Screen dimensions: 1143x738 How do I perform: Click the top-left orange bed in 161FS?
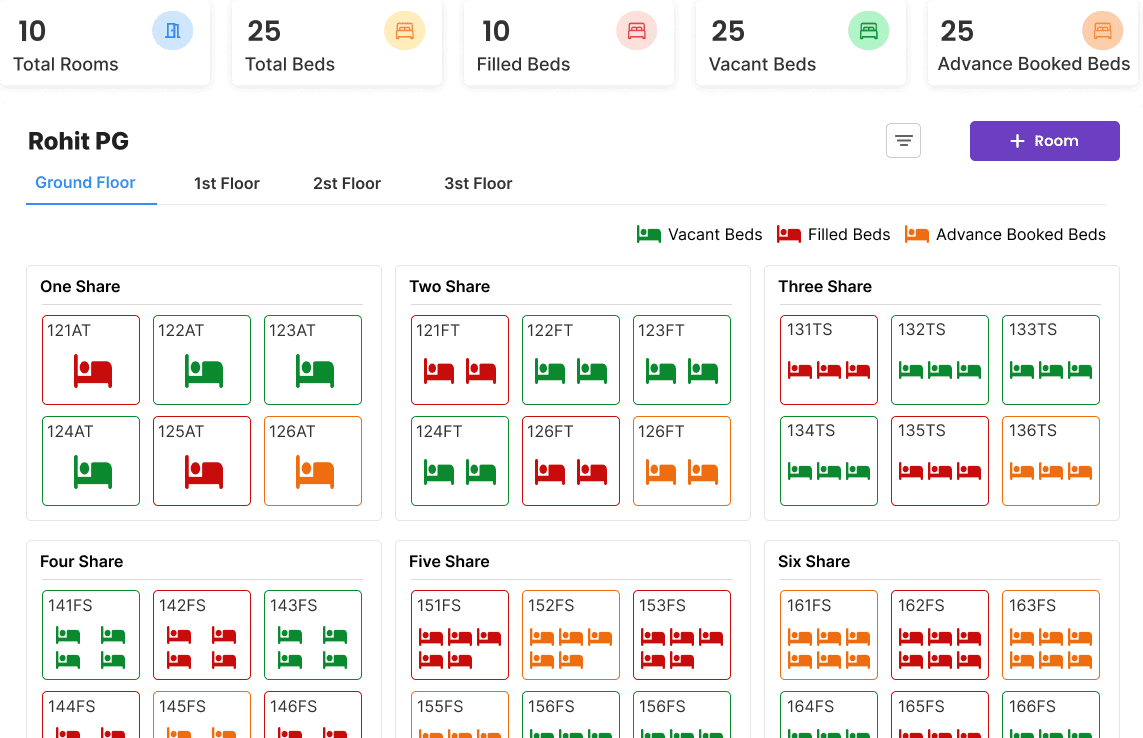tap(800, 637)
